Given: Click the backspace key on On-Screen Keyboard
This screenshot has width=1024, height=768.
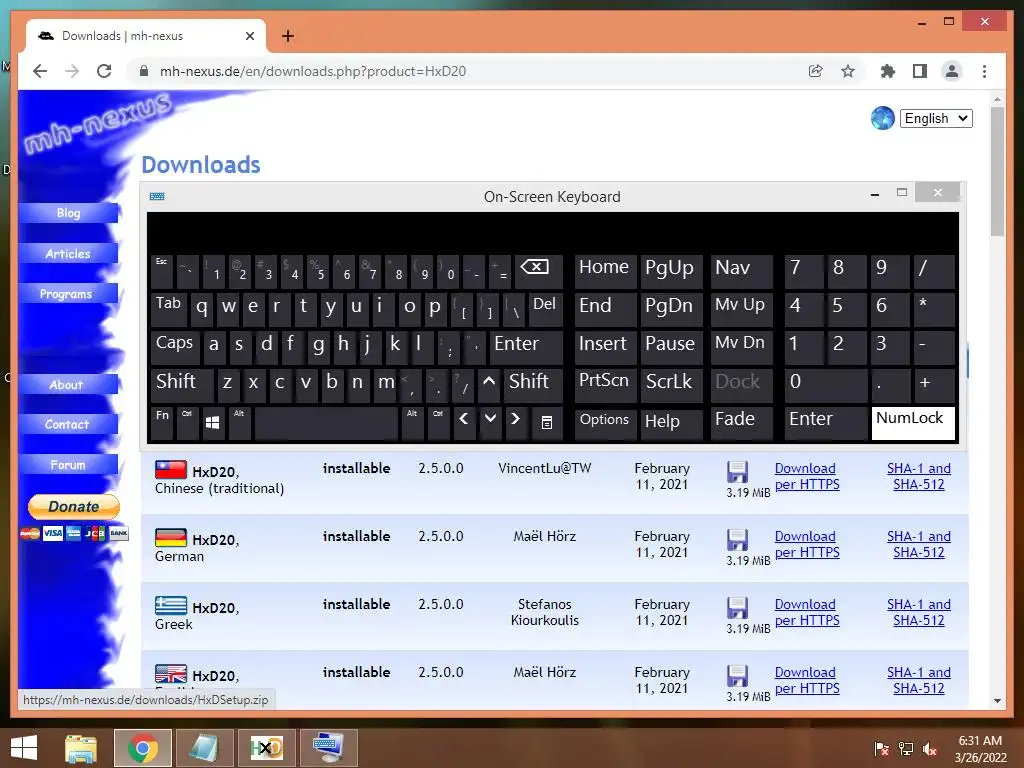Looking at the screenshot, I should pyautogui.click(x=538, y=272).
